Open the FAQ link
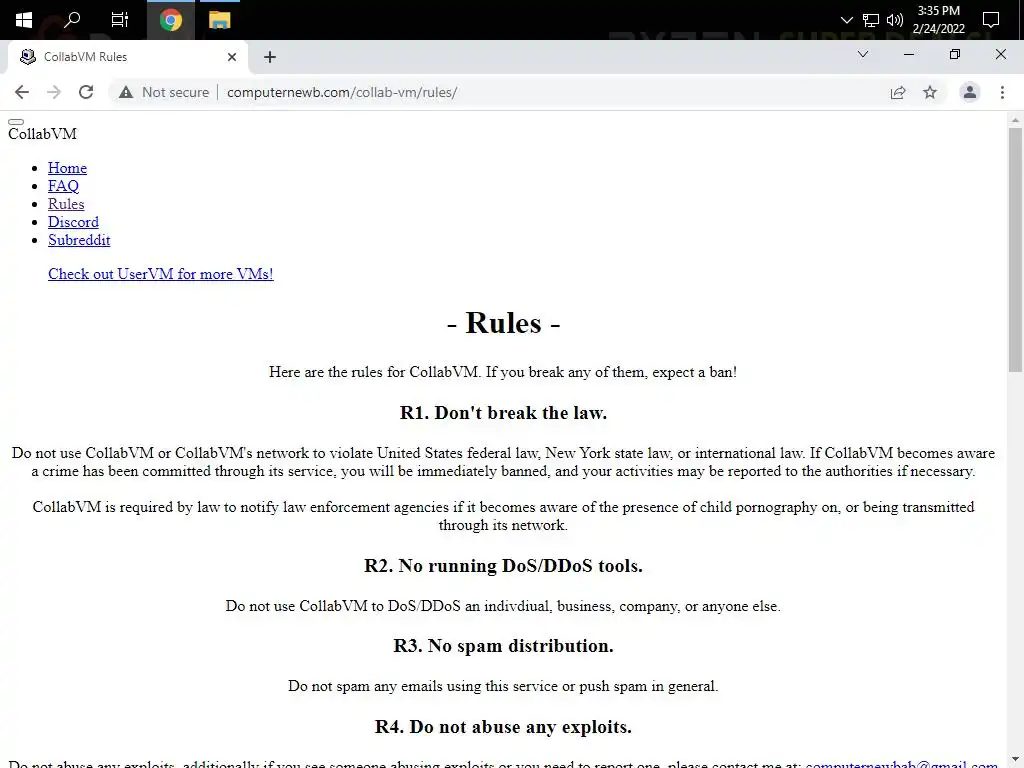1024x768 pixels. tap(63, 186)
